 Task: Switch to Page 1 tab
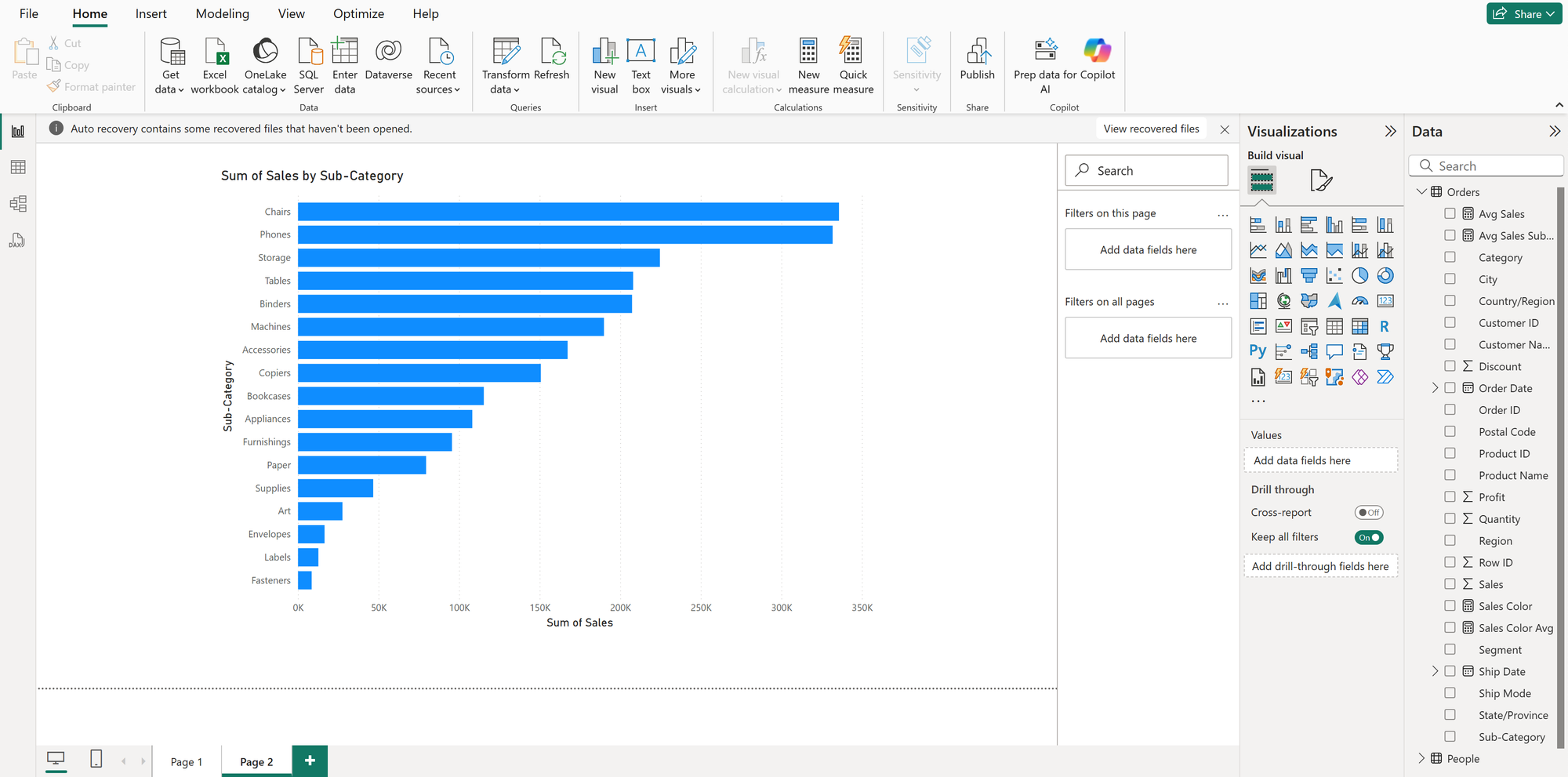[x=187, y=762]
